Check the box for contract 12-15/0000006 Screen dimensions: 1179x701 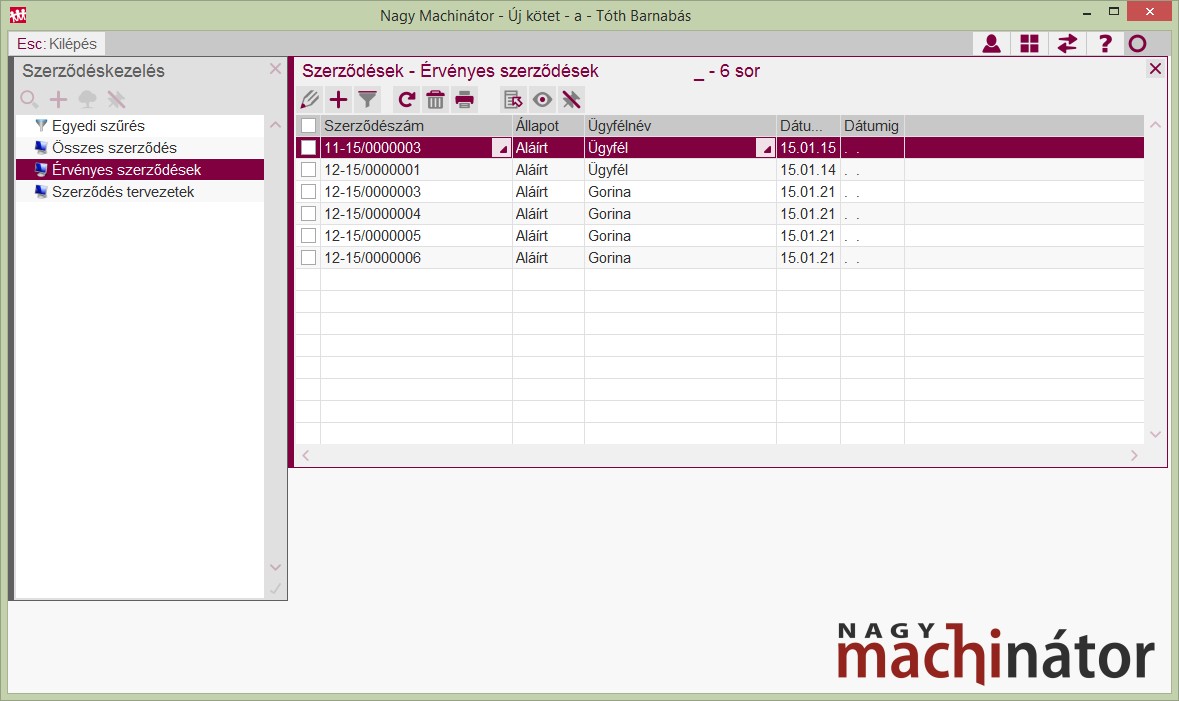pyautogui.click(x=308, y=257)
